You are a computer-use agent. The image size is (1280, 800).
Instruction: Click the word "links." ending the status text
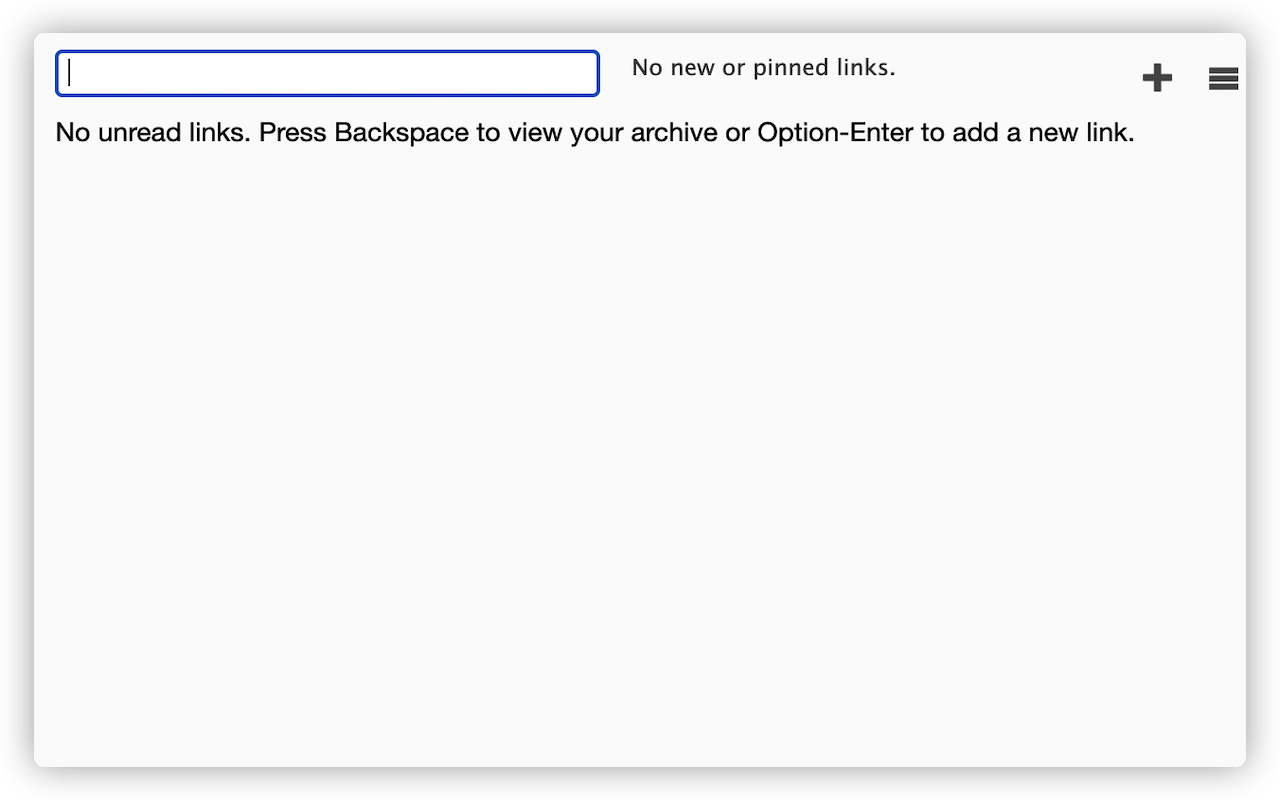tap(866, 68)
